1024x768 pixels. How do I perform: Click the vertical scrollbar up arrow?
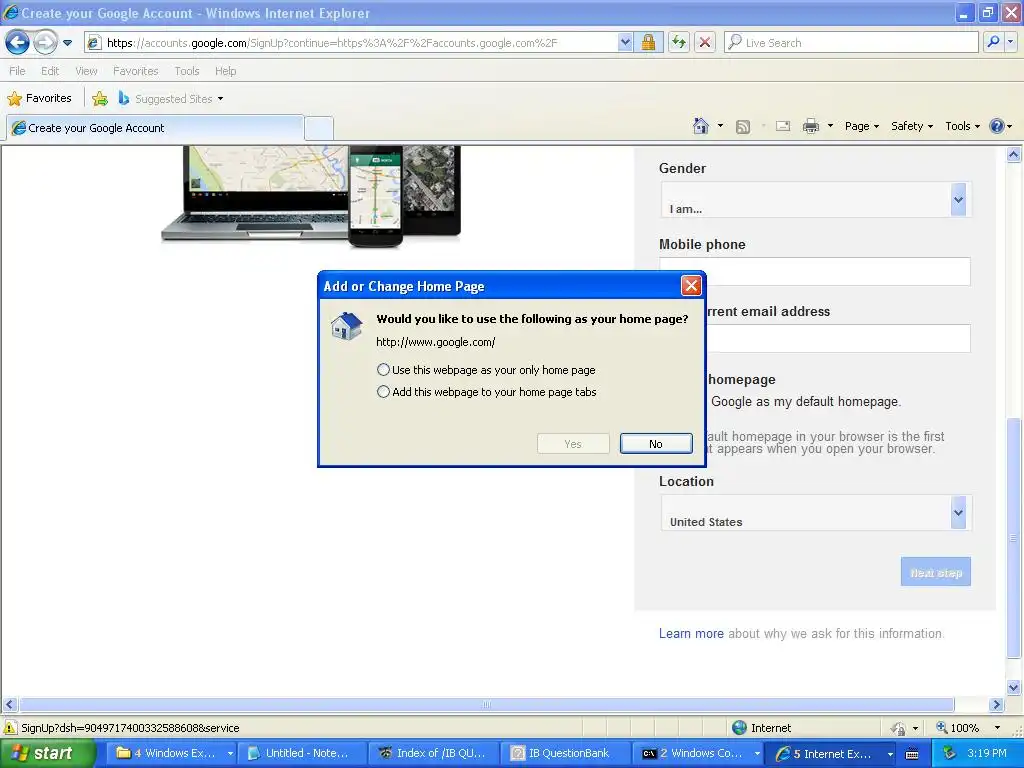1014,155
